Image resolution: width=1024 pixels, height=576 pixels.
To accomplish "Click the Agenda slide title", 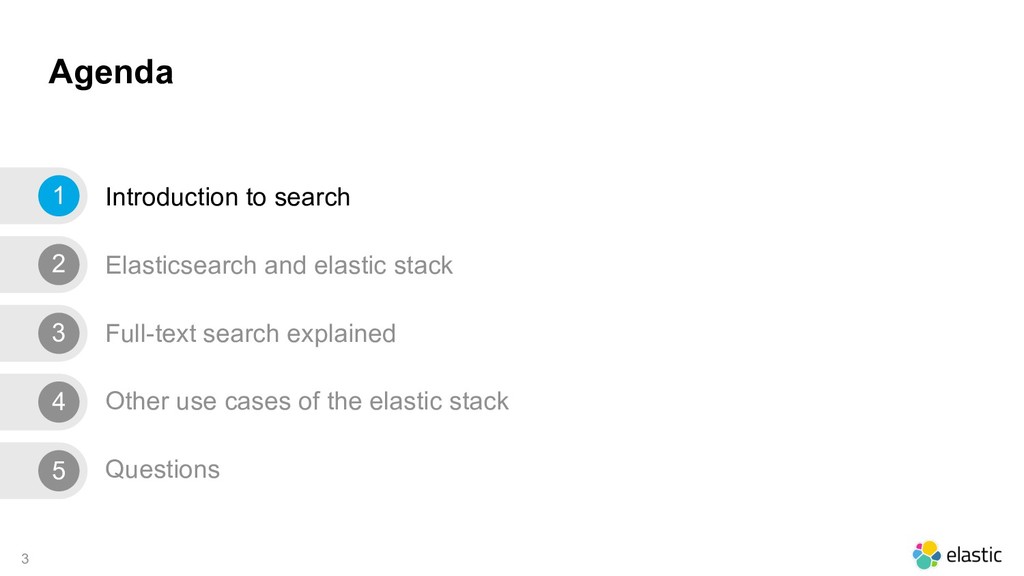I will click(111, 72).
